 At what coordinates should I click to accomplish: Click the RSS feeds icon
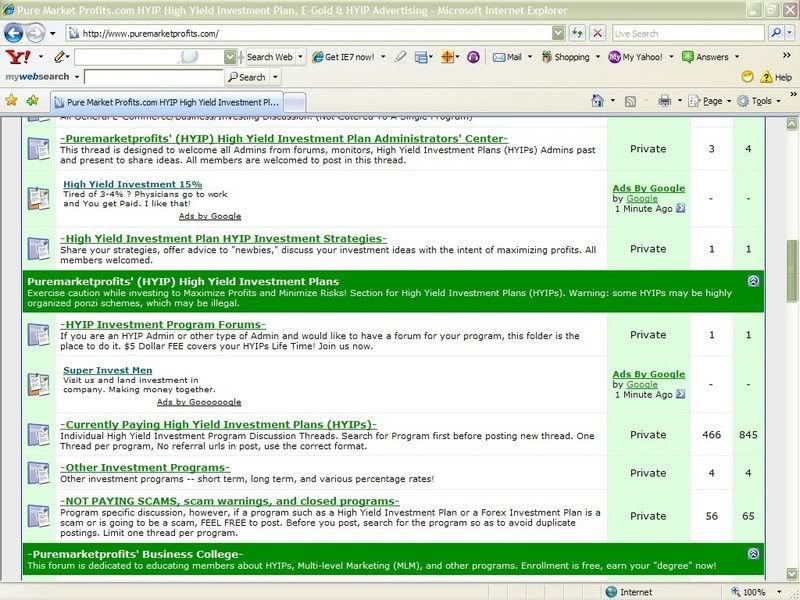pyautogui.click(x=631, y=101)
